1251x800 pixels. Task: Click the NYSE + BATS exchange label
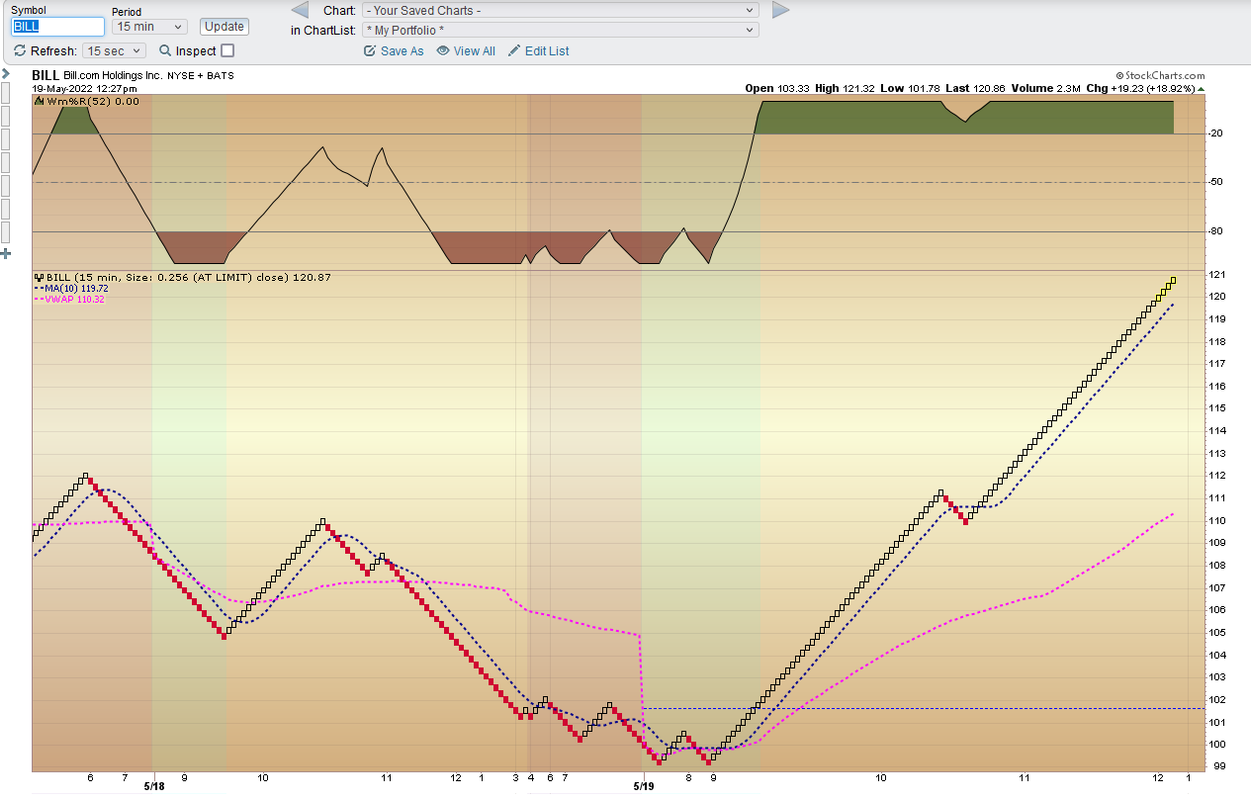tap(200, 75)
